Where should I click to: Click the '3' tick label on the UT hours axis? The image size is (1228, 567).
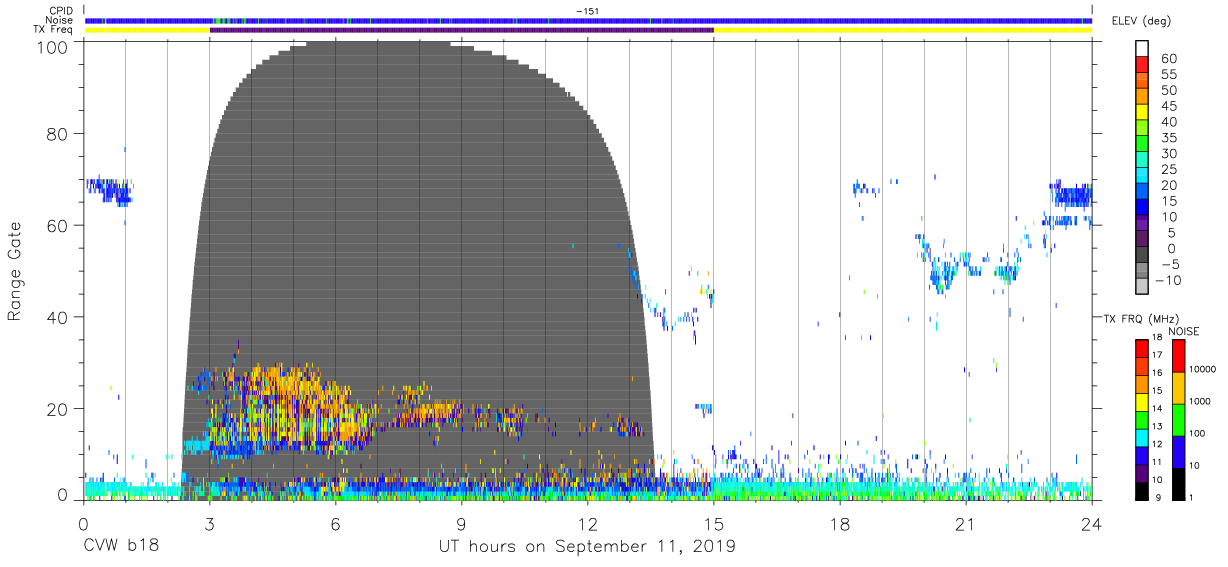point(210,524)
